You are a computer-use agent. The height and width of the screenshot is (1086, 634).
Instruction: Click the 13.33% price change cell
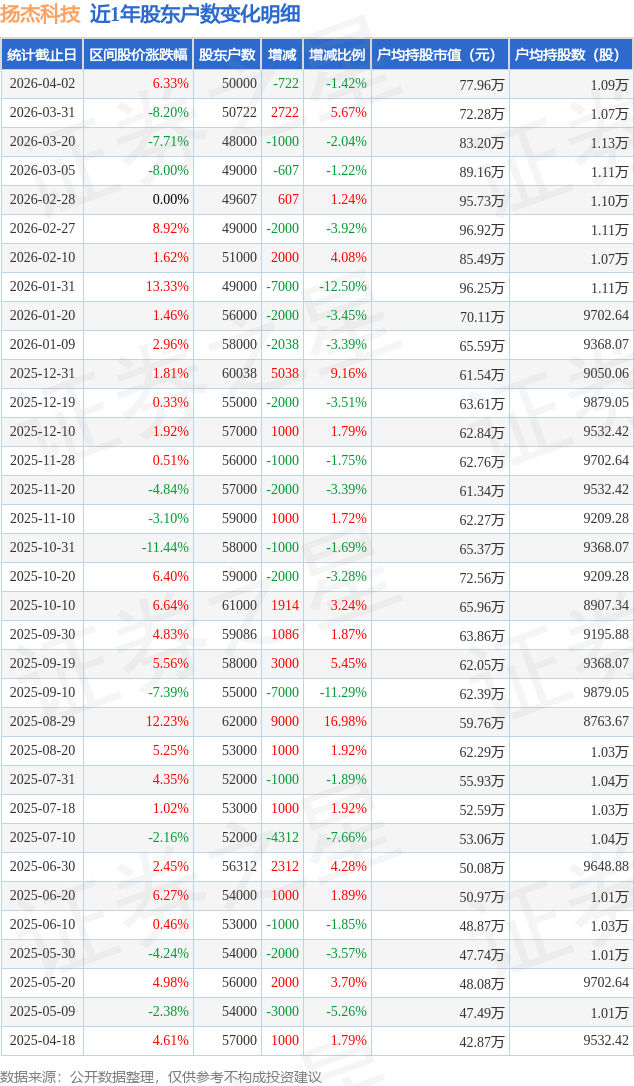[x=167, y=287]
